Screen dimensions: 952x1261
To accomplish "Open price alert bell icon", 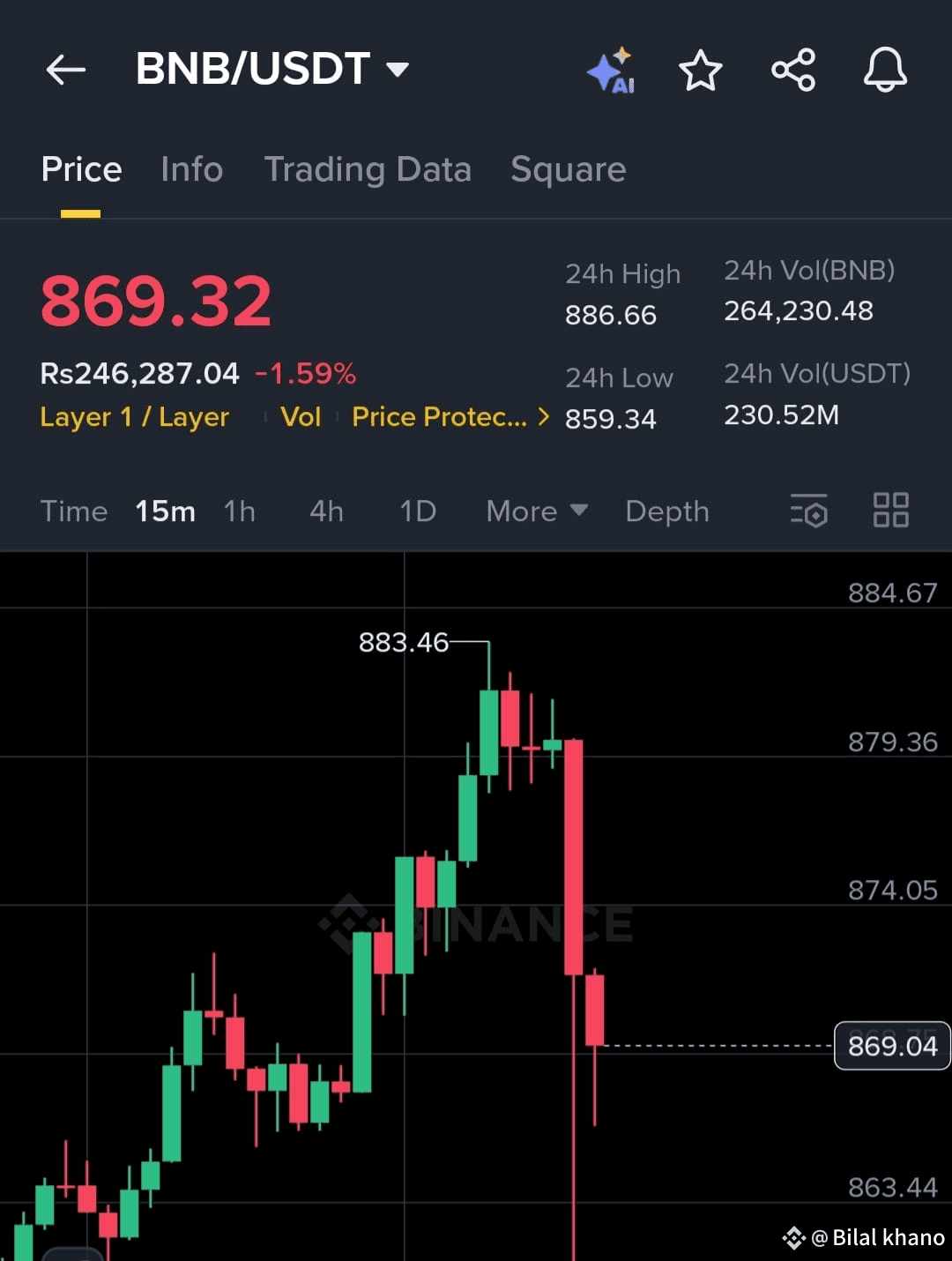I will [885, 70].
